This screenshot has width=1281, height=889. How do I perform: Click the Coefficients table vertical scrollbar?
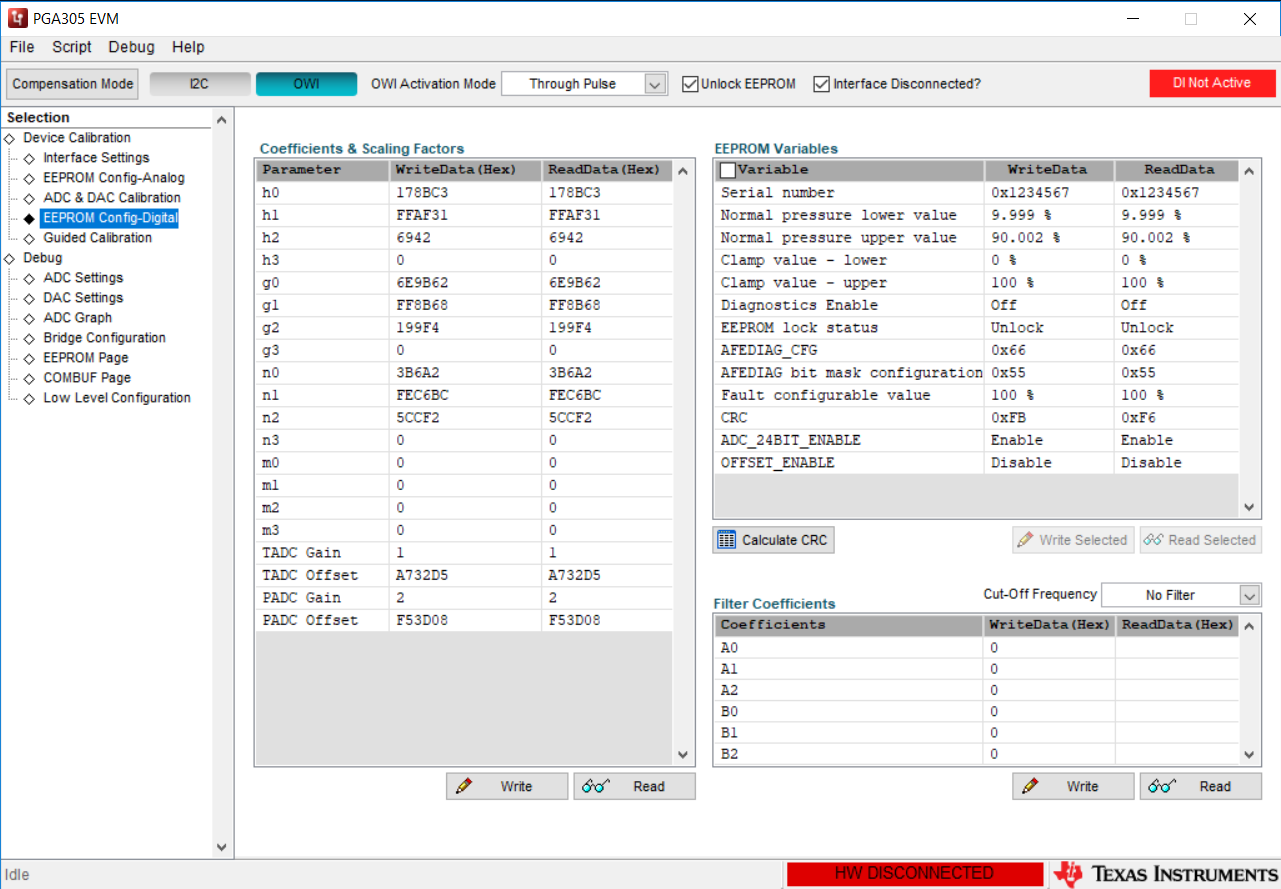pos(683,462)
